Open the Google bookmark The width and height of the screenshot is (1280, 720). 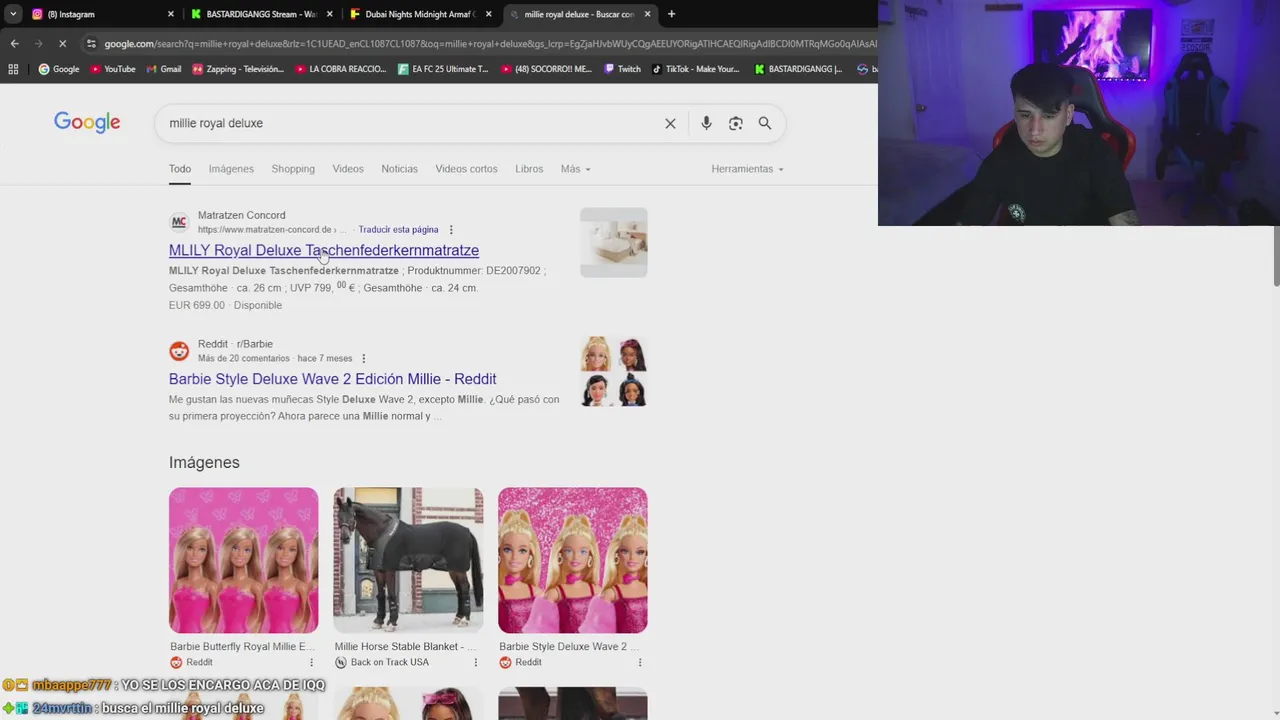click(59, 69)
